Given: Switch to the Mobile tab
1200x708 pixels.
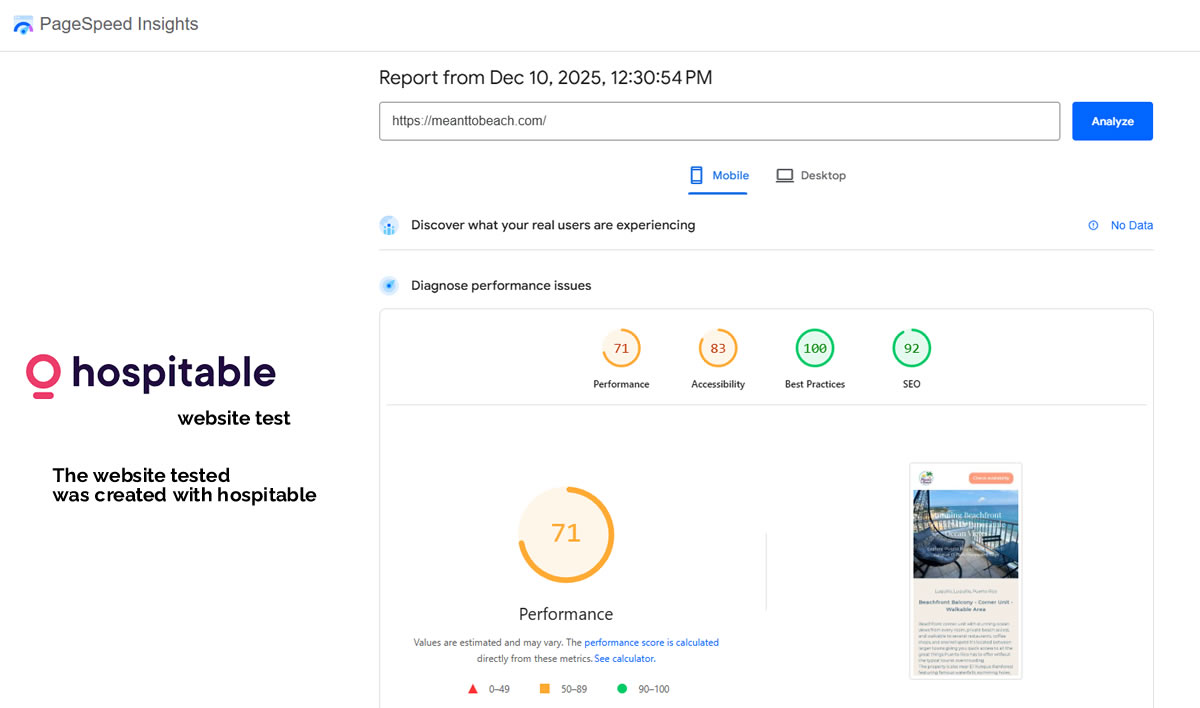Looking at the screenshot, I should 719,176.
